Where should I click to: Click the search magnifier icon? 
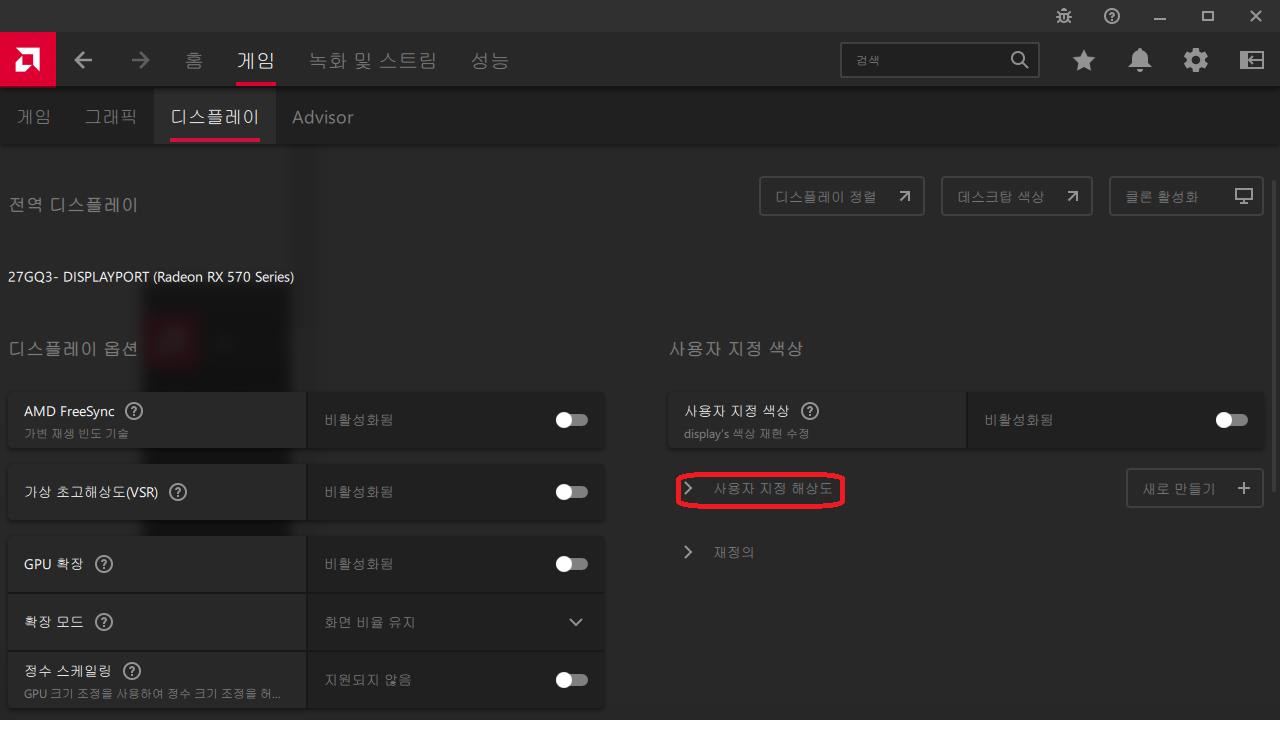[1019, 60]
